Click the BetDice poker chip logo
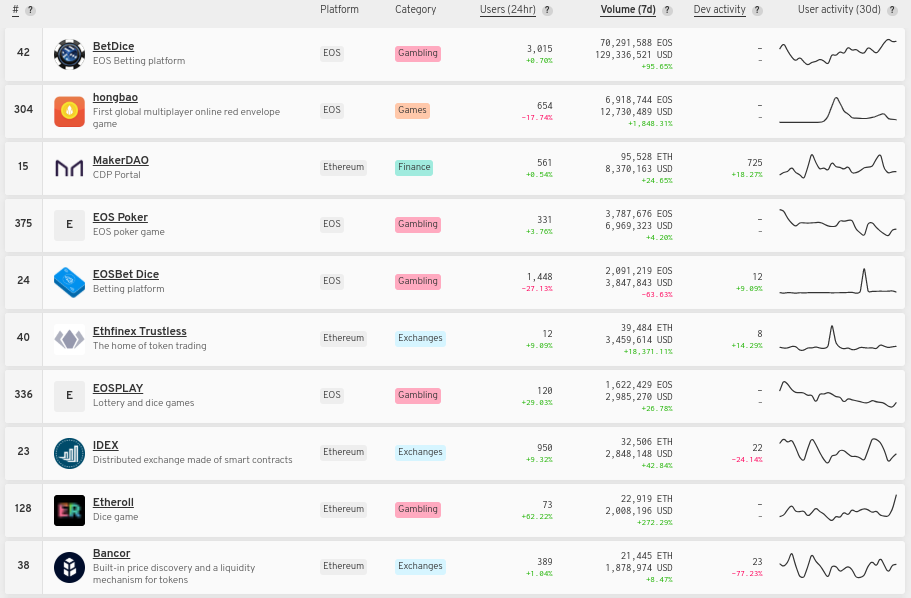The height and width of the screenshot is (598, 911). pos(69,54)
